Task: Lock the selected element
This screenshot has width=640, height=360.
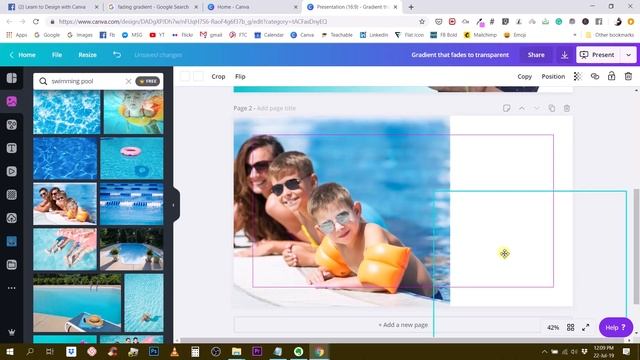Action: [611, 76]
